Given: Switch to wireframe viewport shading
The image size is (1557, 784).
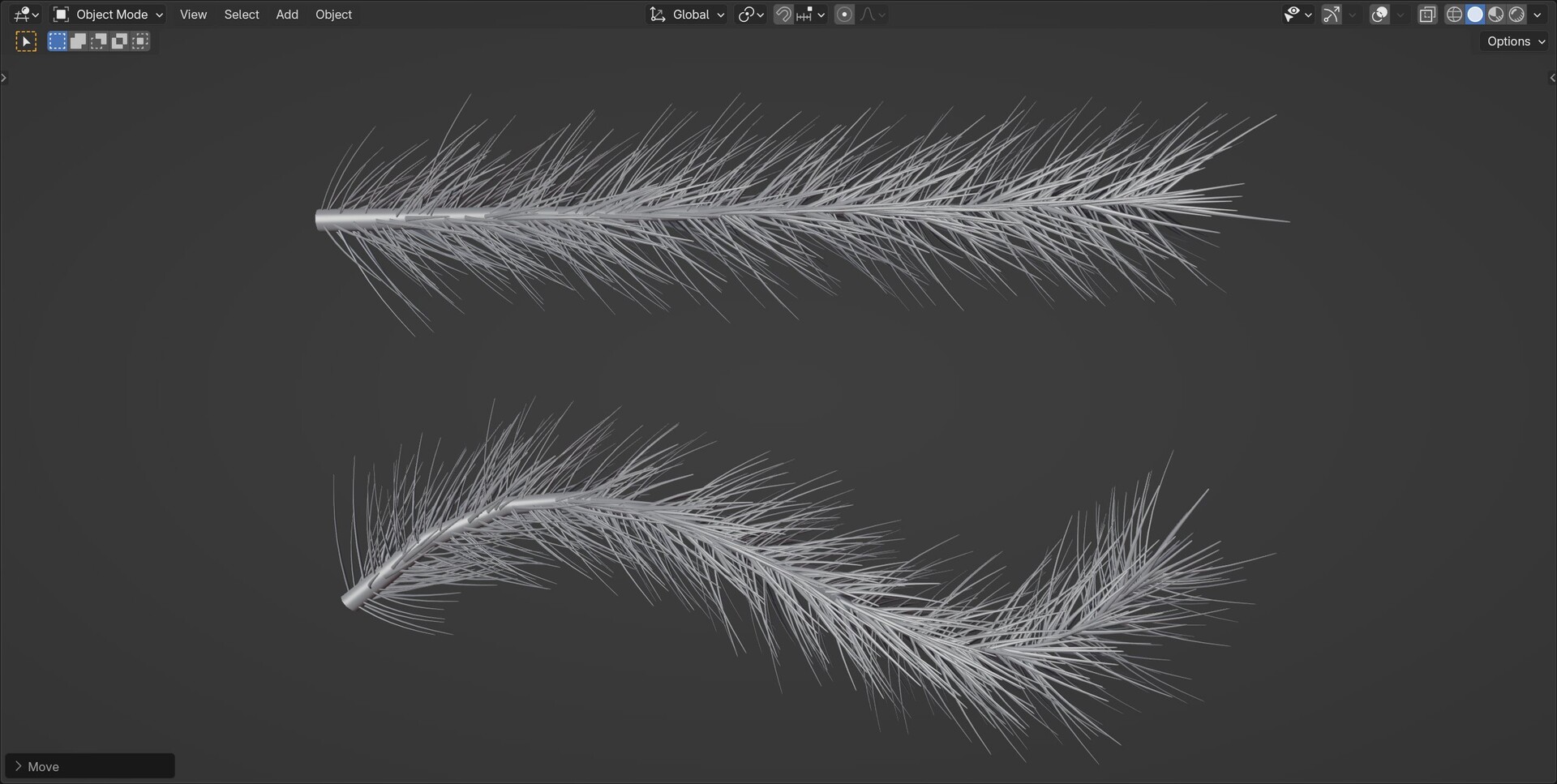Looking at the screenshot, I should [1454, 14].
